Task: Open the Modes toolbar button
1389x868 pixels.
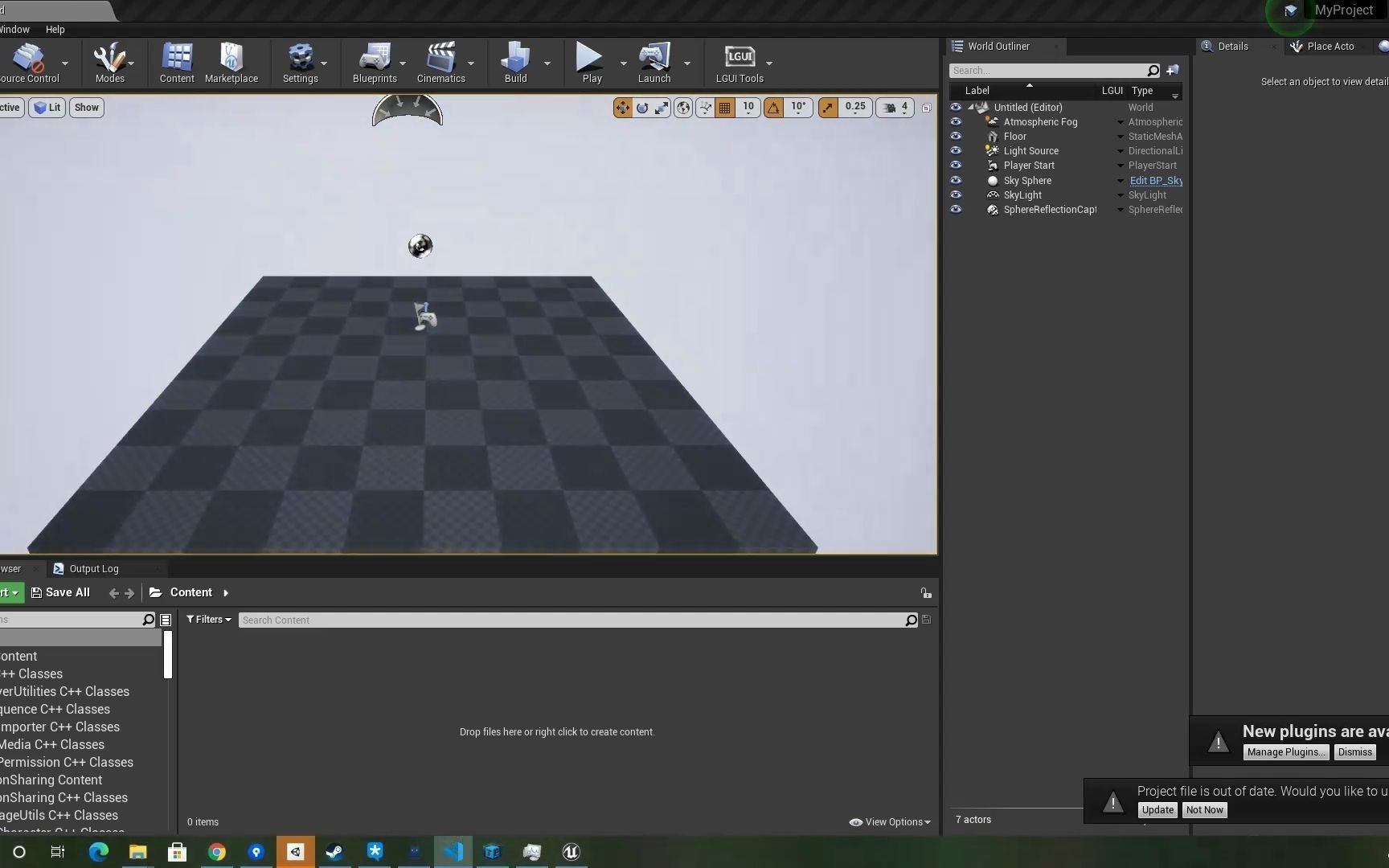Action: pos(109,63)
